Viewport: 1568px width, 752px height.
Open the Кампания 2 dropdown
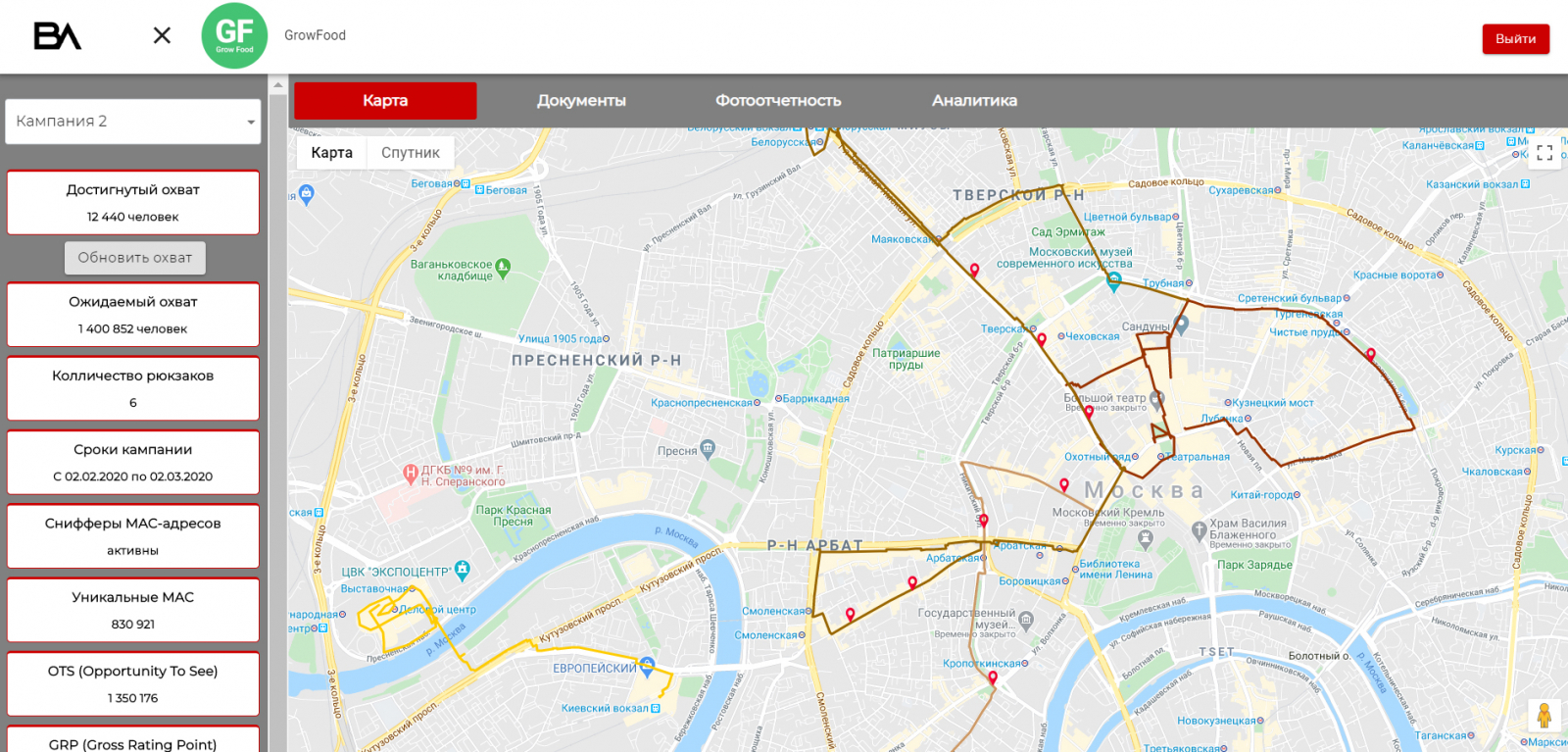click(133, 122)
